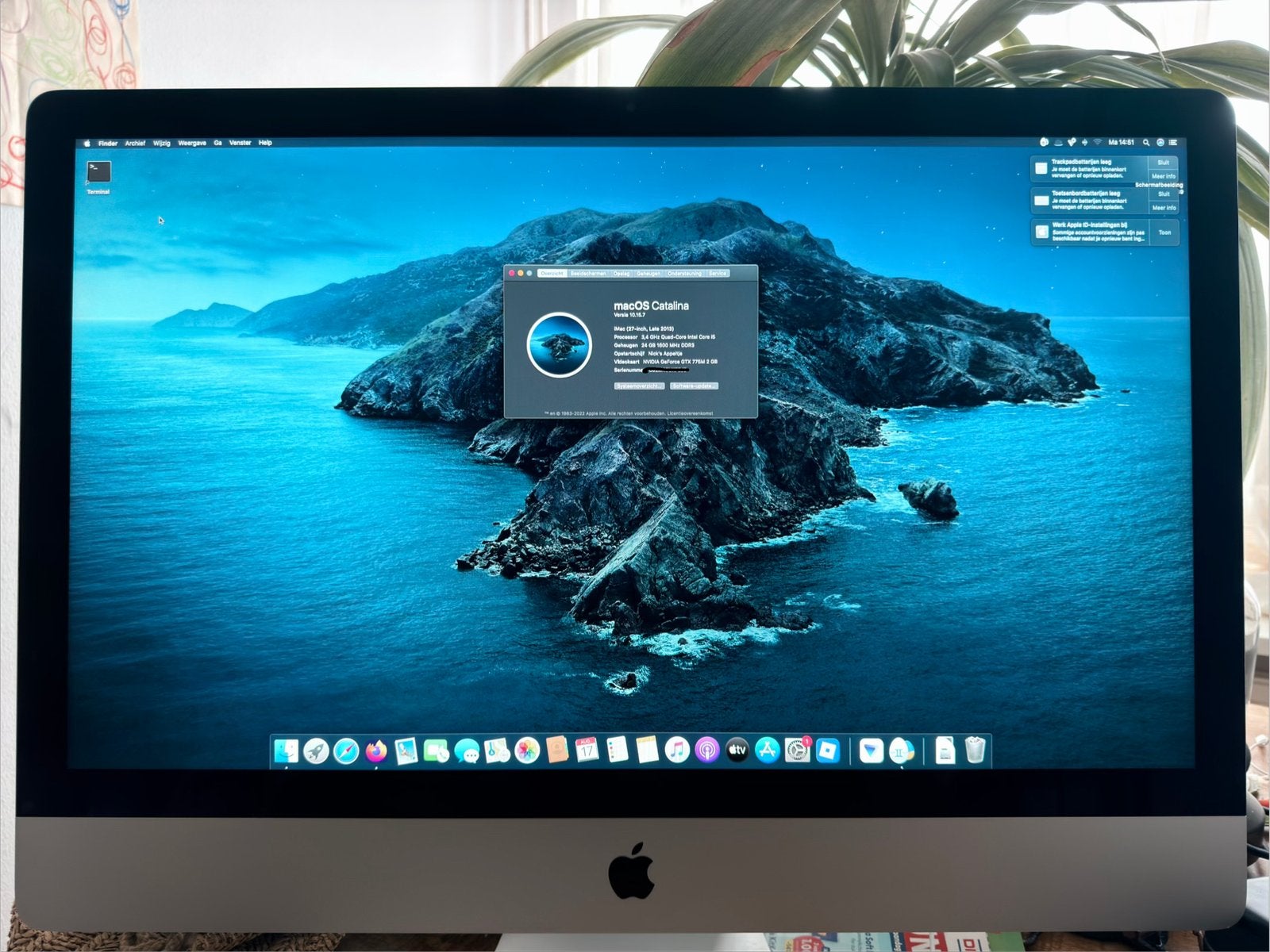Launch Roblox from the Dock
This screenshot has width=1270, height=952.
pos(829,750)
